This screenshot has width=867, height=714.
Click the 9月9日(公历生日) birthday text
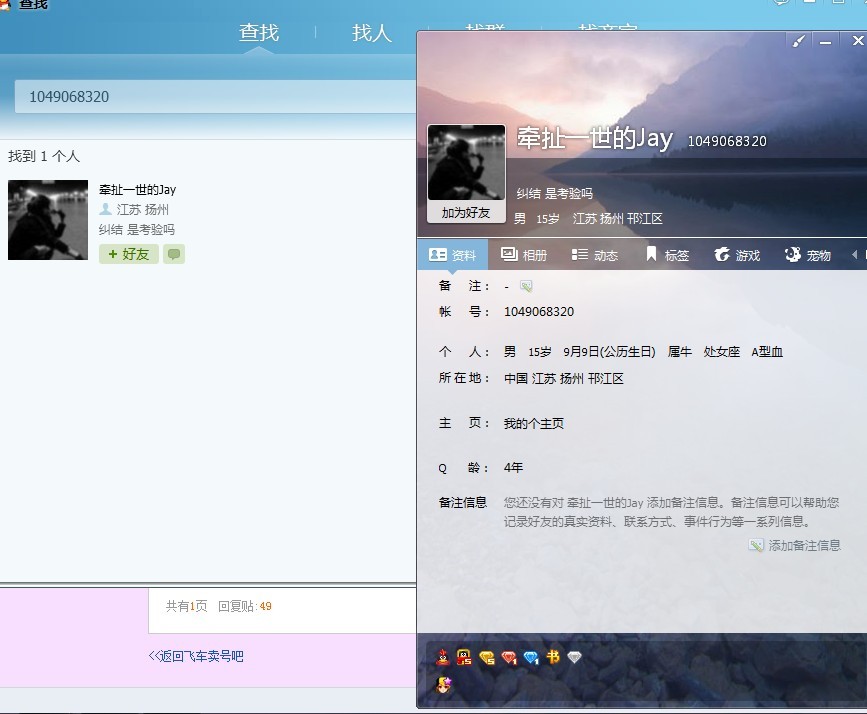click(609, 352)
